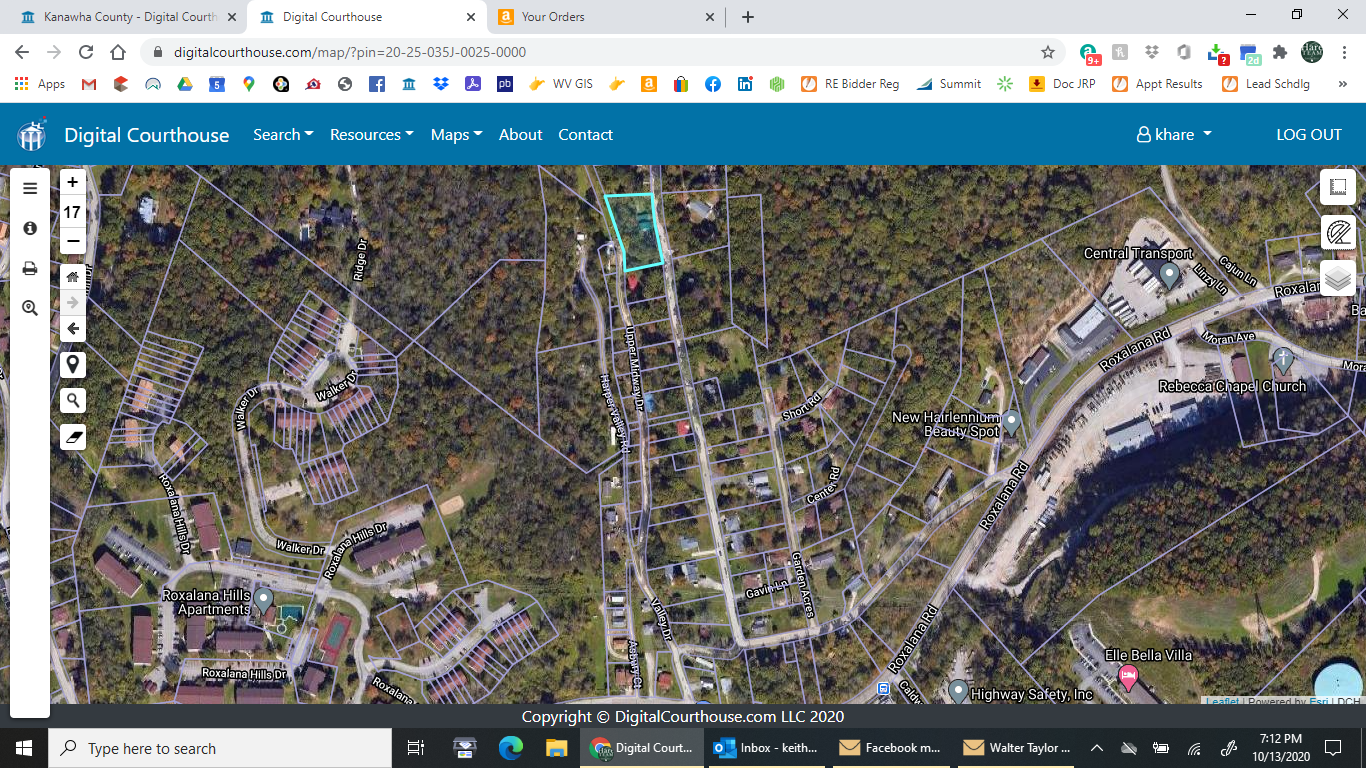Image resolution: width=1366 pixels, height=768 pixels.
Task: Open Task View on the taskbar
Action: (x=416, y=748)
